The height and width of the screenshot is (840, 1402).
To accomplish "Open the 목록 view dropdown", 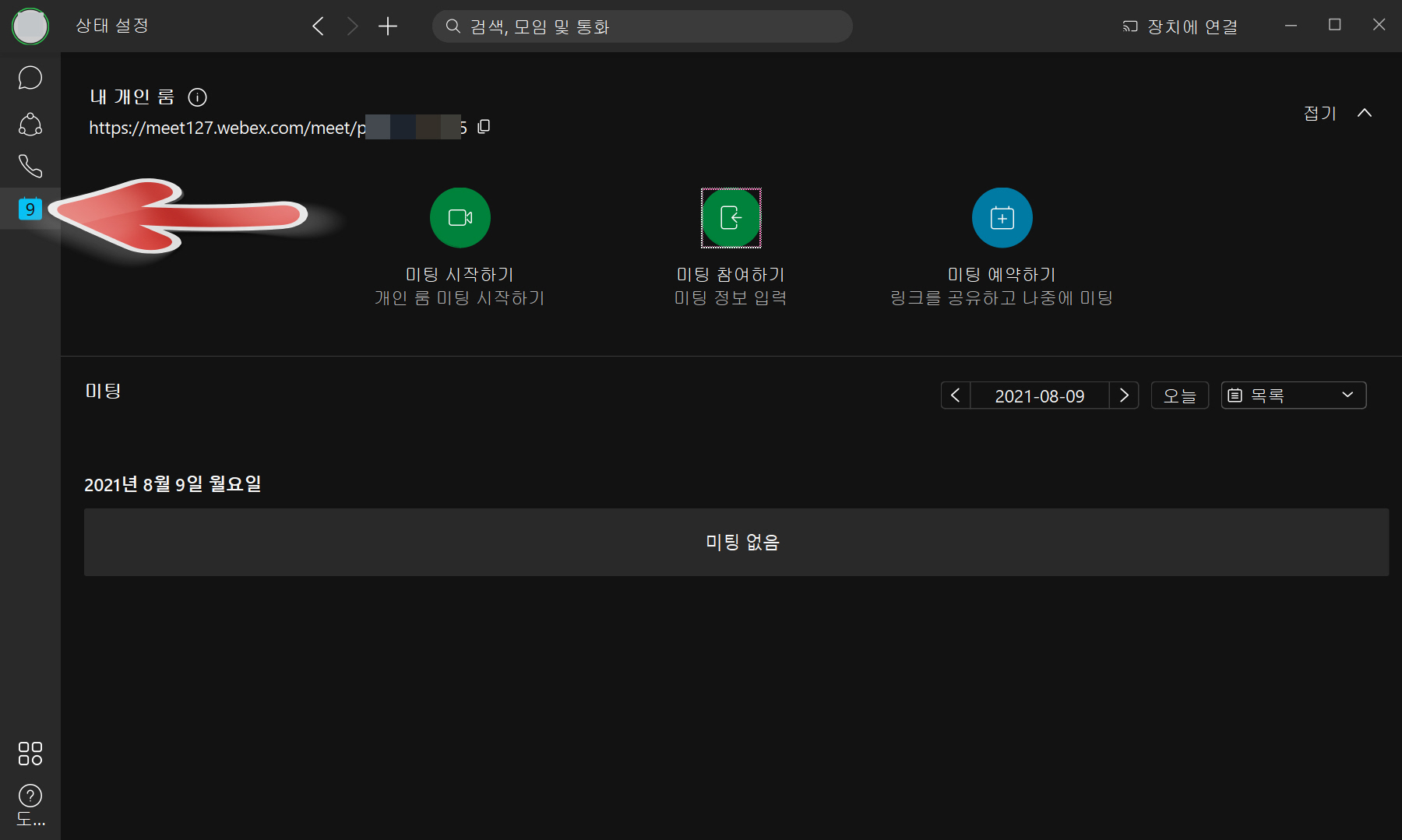I will click(x=1293, y=395).
